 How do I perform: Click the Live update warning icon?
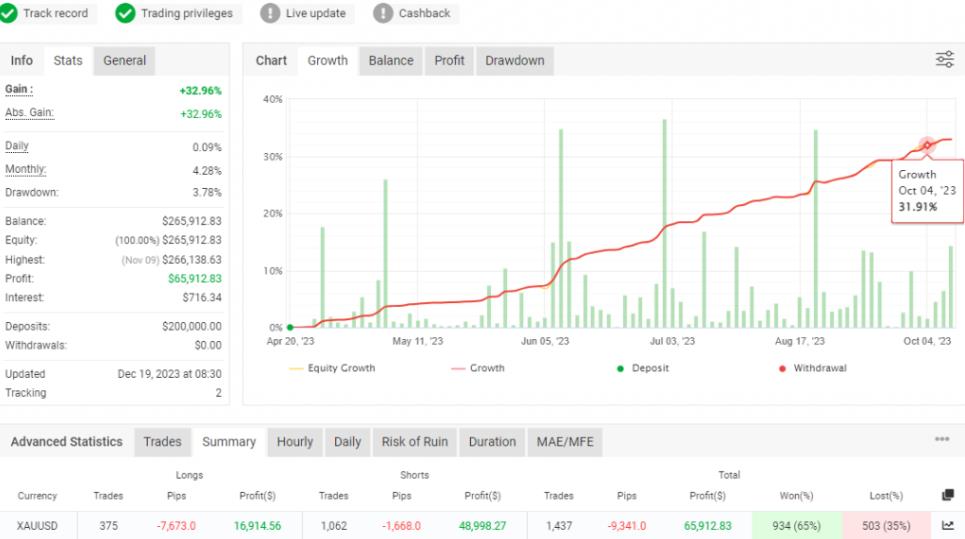[x=270, y=14]
